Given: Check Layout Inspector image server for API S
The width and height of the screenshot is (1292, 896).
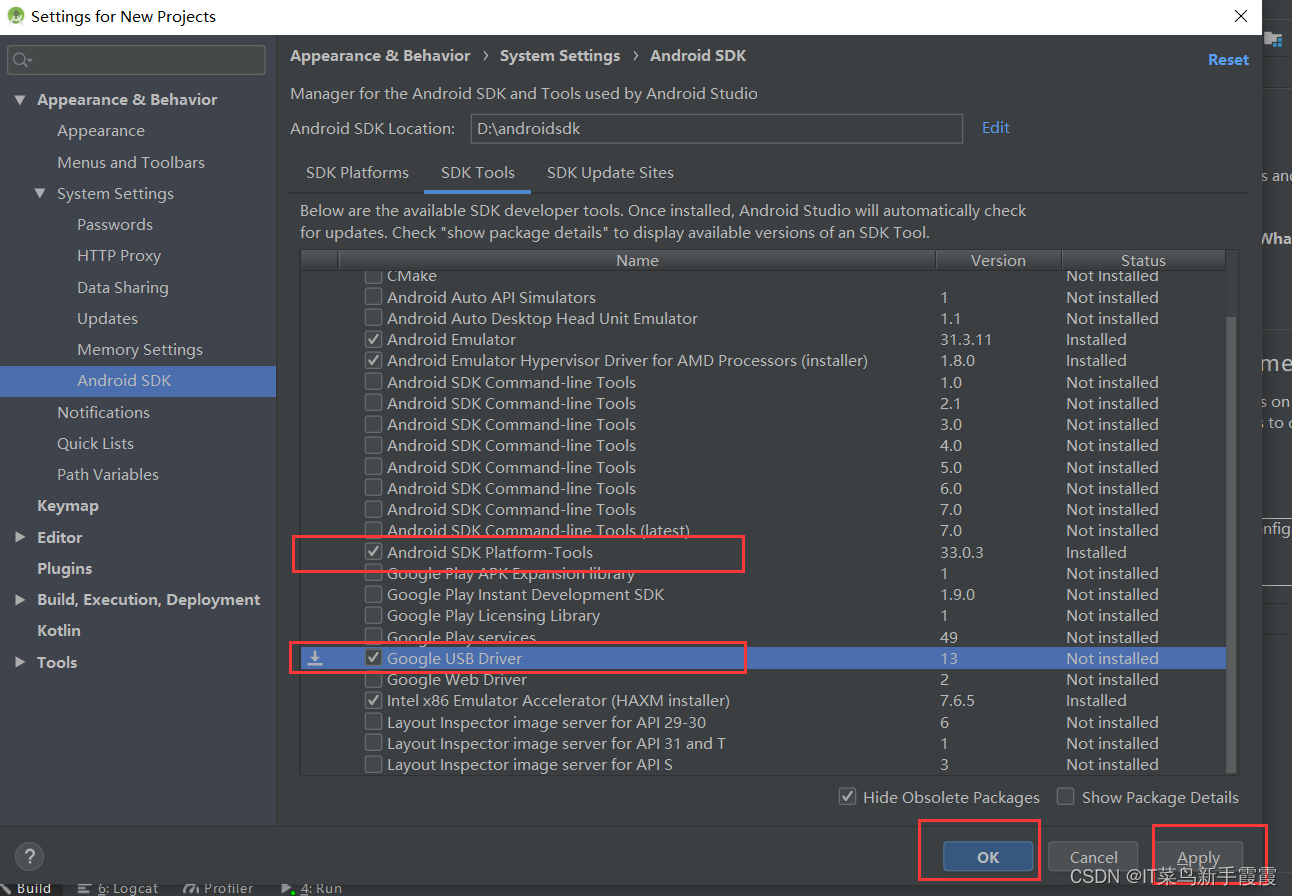Looking at the screenshot, I should pyautogui.click(x=373, y=764).
